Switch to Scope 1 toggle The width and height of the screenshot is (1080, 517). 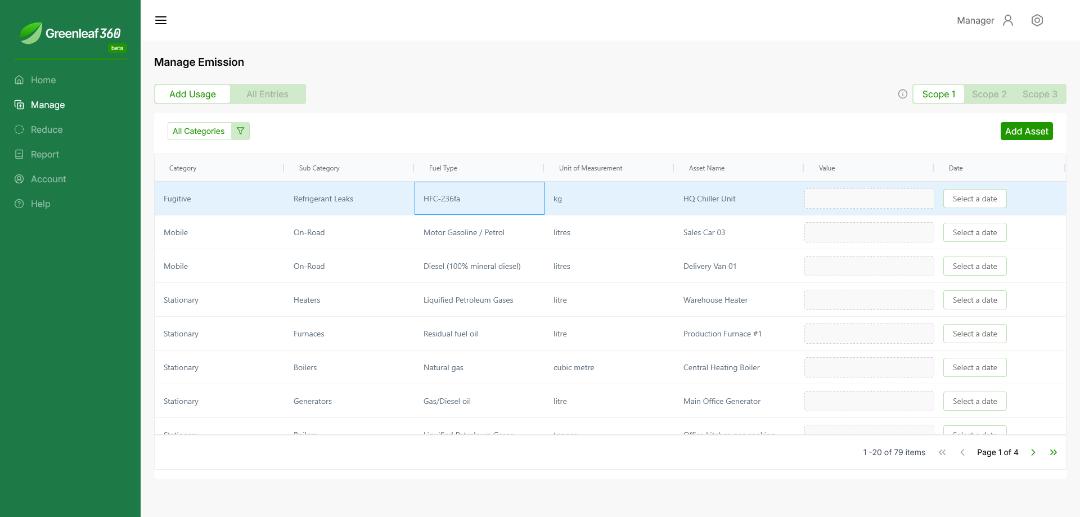click(x=938, y=94)
